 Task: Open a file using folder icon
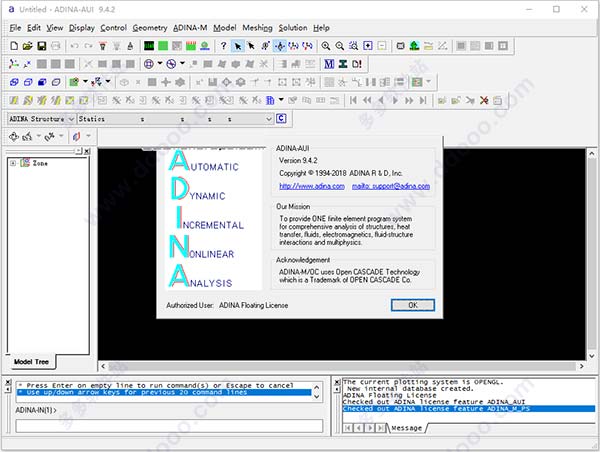[28, 46]
